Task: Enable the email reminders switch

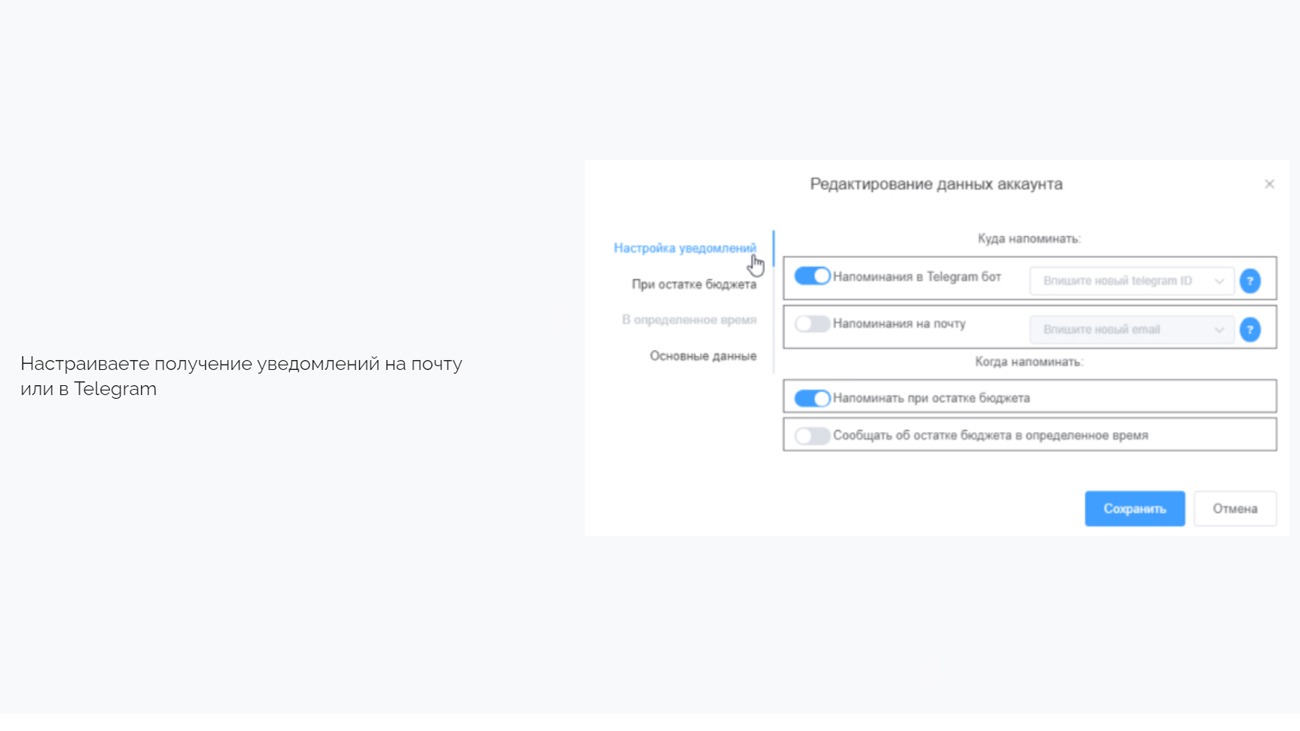Action: click(812, 324)
